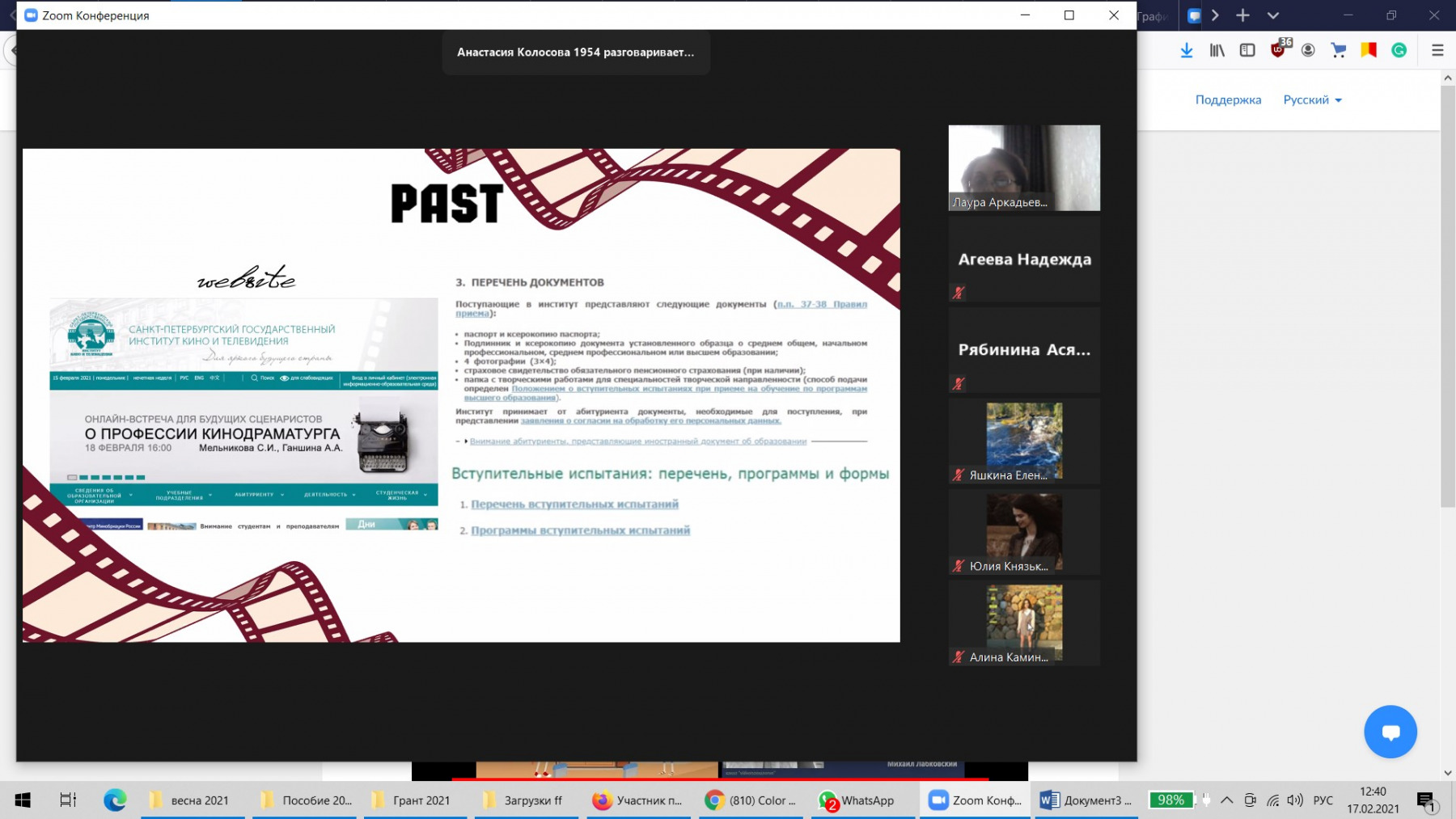The image size is (1456, 819).
Task: Open the blue chat bubble widget
Action: coord(1390,732)
